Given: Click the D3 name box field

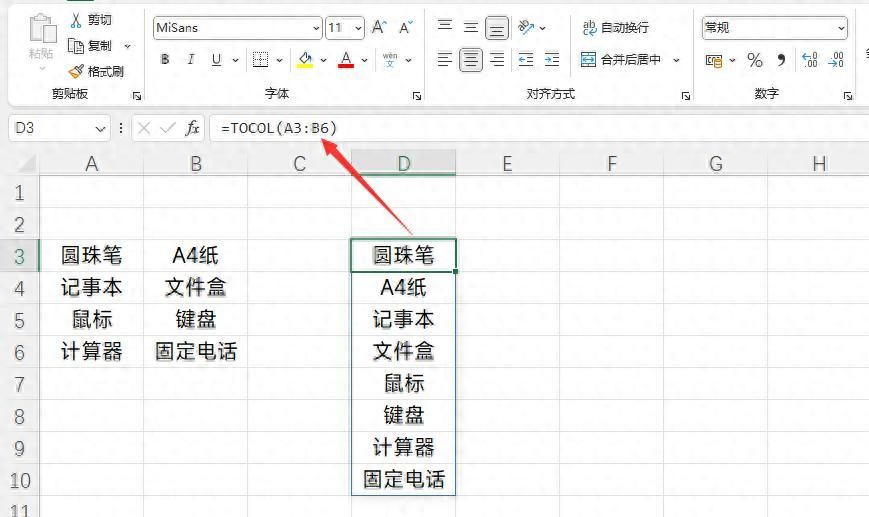Looking at the screenshot, I should [59, 128].
